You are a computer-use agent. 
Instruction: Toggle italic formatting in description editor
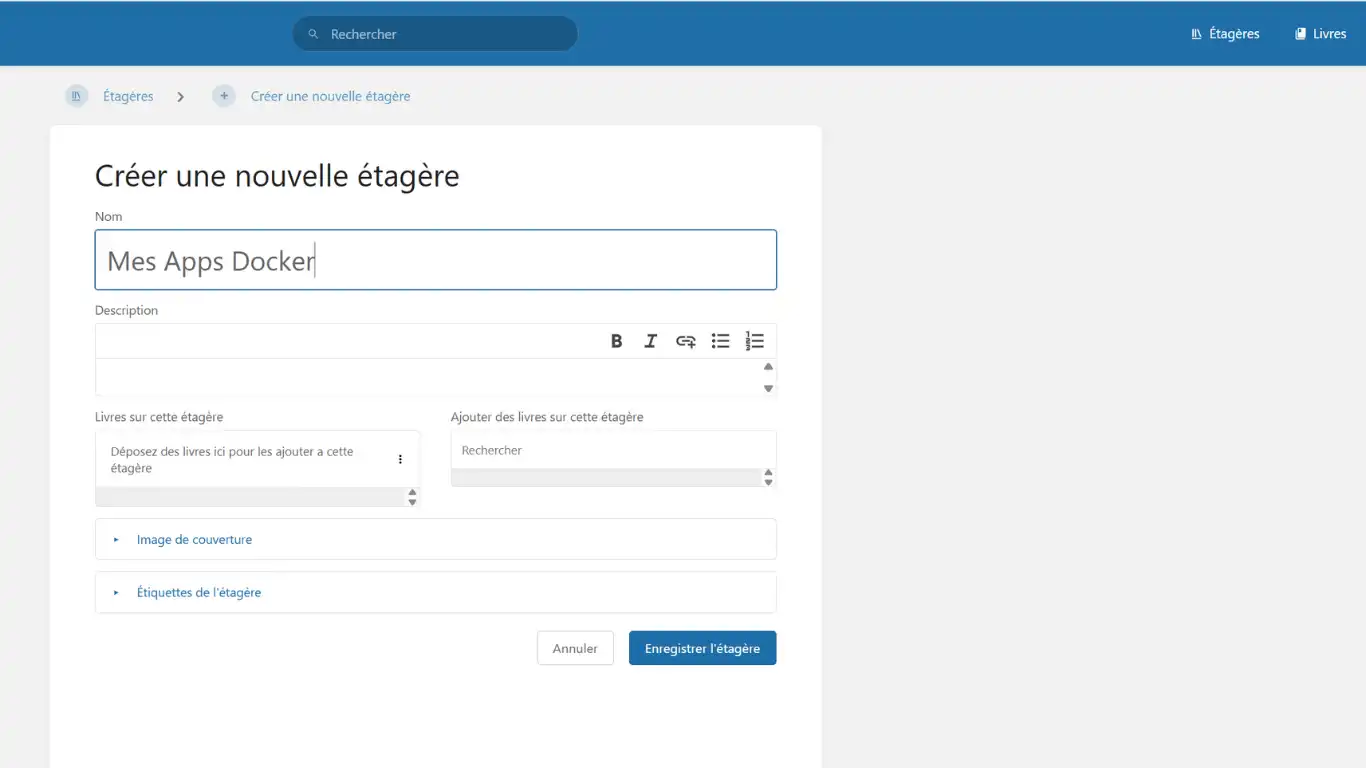point(651,341)
